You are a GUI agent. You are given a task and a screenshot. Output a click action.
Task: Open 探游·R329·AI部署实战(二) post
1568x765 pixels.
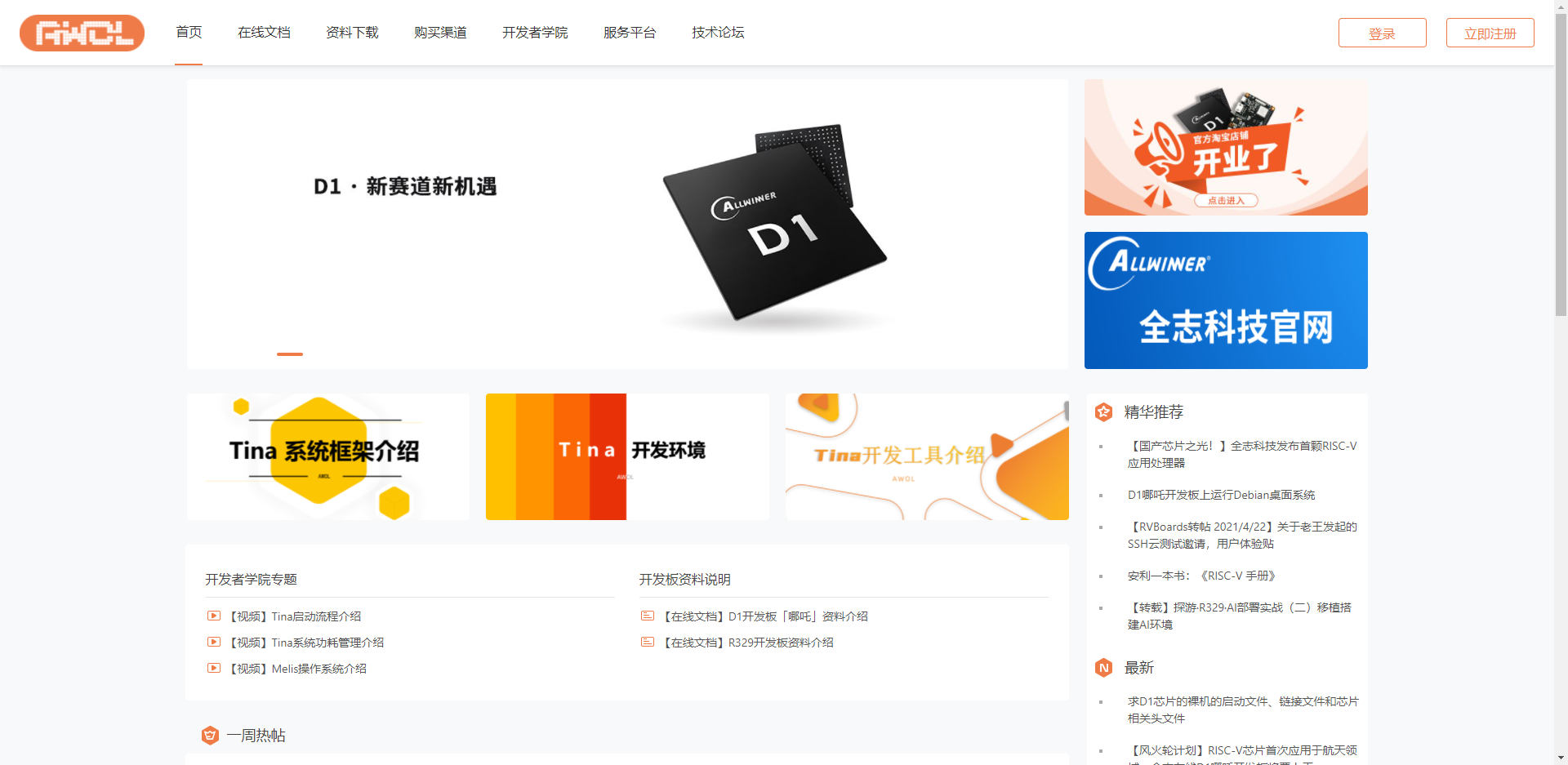1240,616
